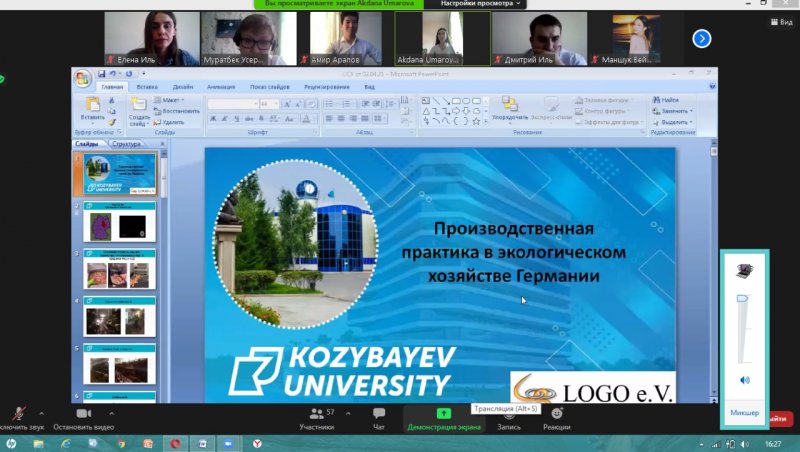Viewport: 800px width, 452px height.
Task: Open the Replace (Заменить) dropdown
Action: [672, 111]
